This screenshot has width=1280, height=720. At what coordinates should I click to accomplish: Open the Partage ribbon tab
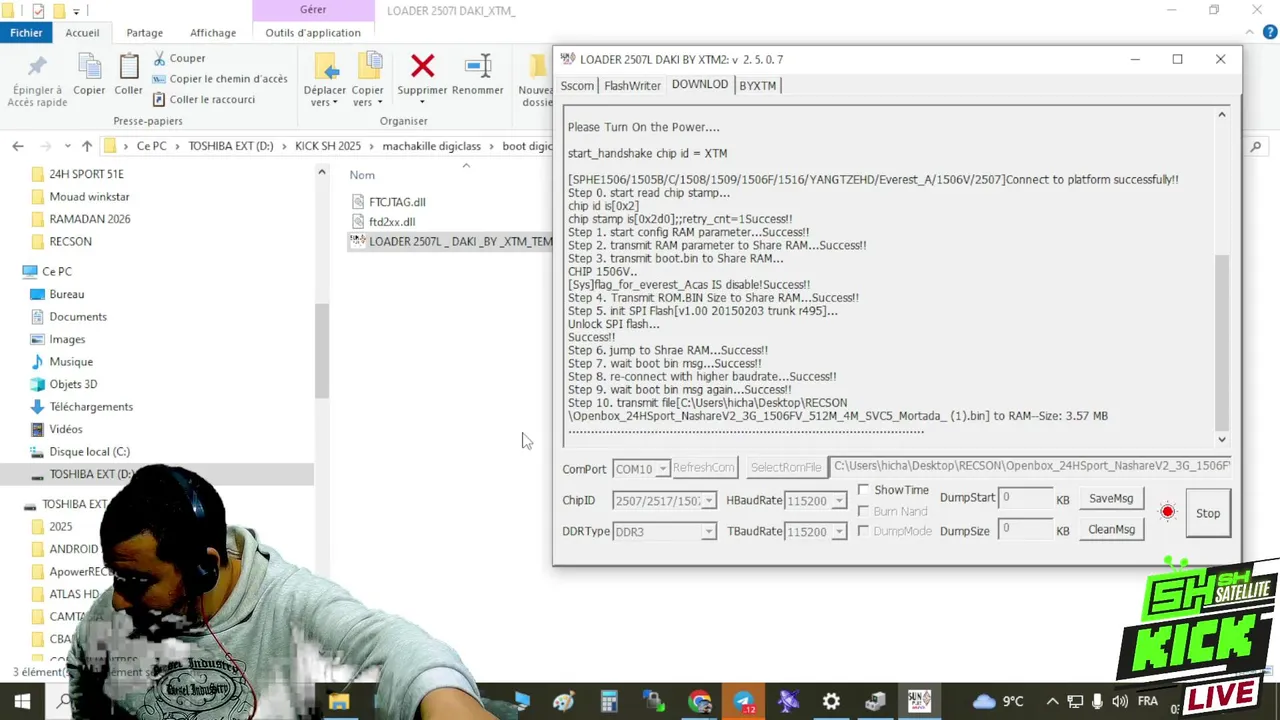pyautogui.click(x=144, y=32)
